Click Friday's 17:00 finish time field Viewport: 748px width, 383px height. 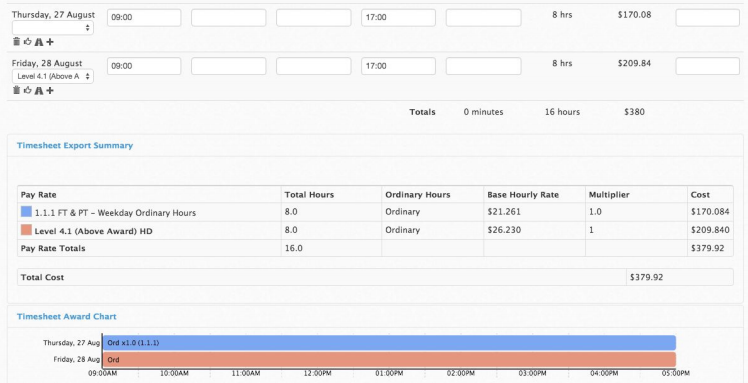[x=398, y=66]
